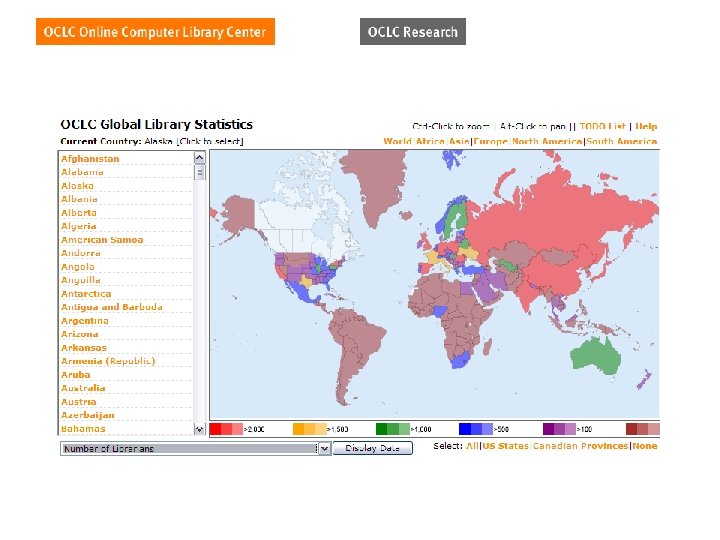Select Argentina in the list

[x=84, y=321]
